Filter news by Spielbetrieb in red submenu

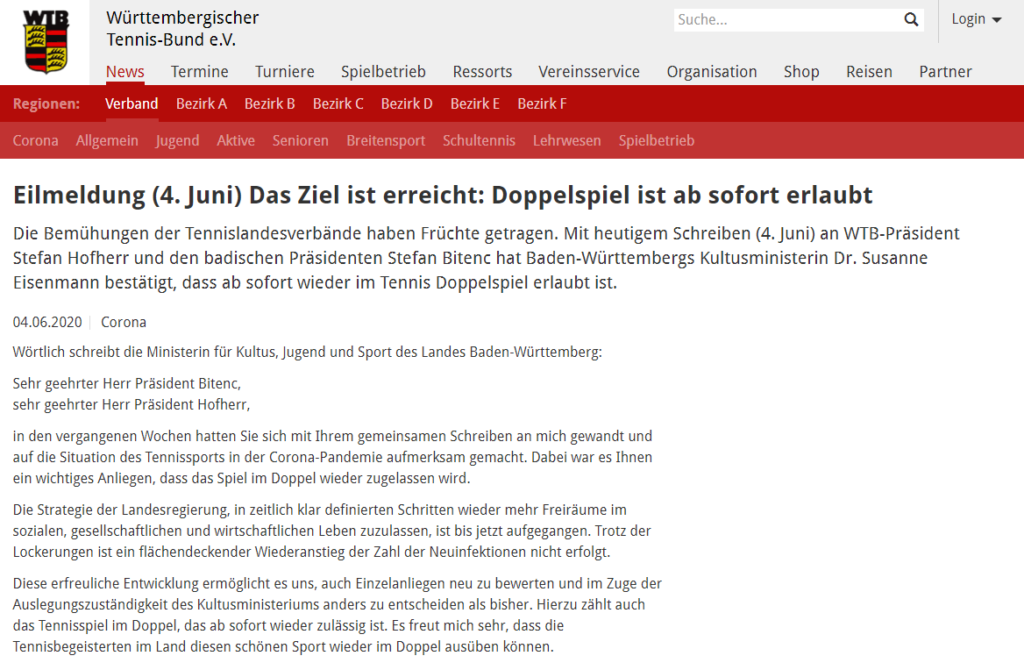656,140
